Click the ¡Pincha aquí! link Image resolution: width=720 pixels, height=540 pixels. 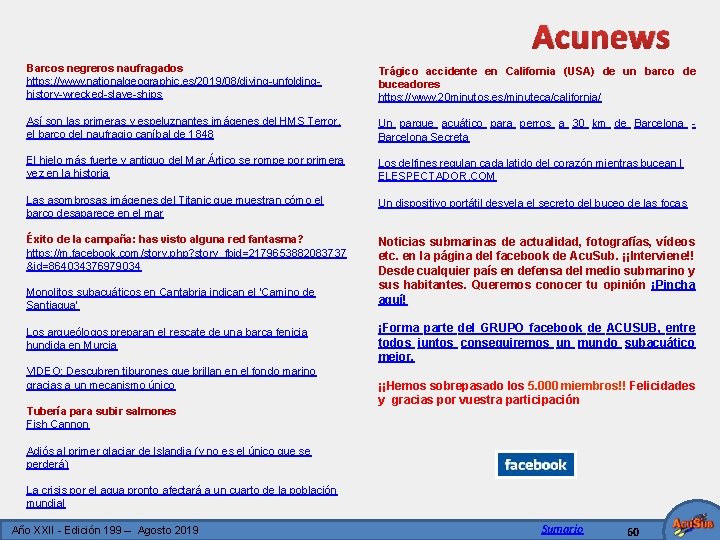click(673, 285)
